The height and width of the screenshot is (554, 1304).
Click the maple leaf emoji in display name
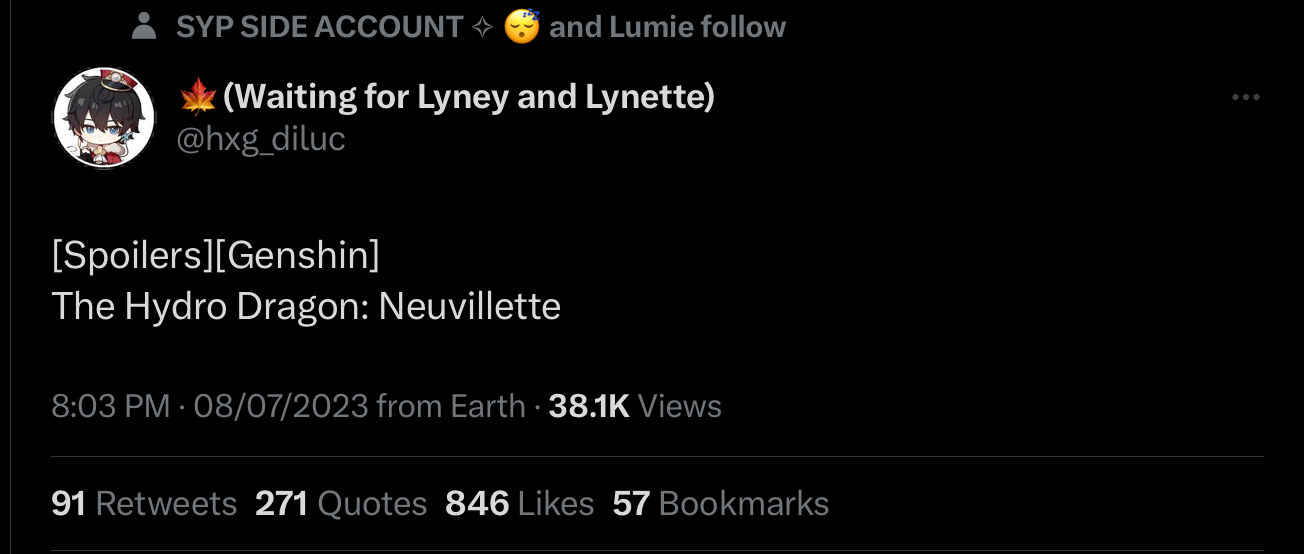(x=196, y=98)
